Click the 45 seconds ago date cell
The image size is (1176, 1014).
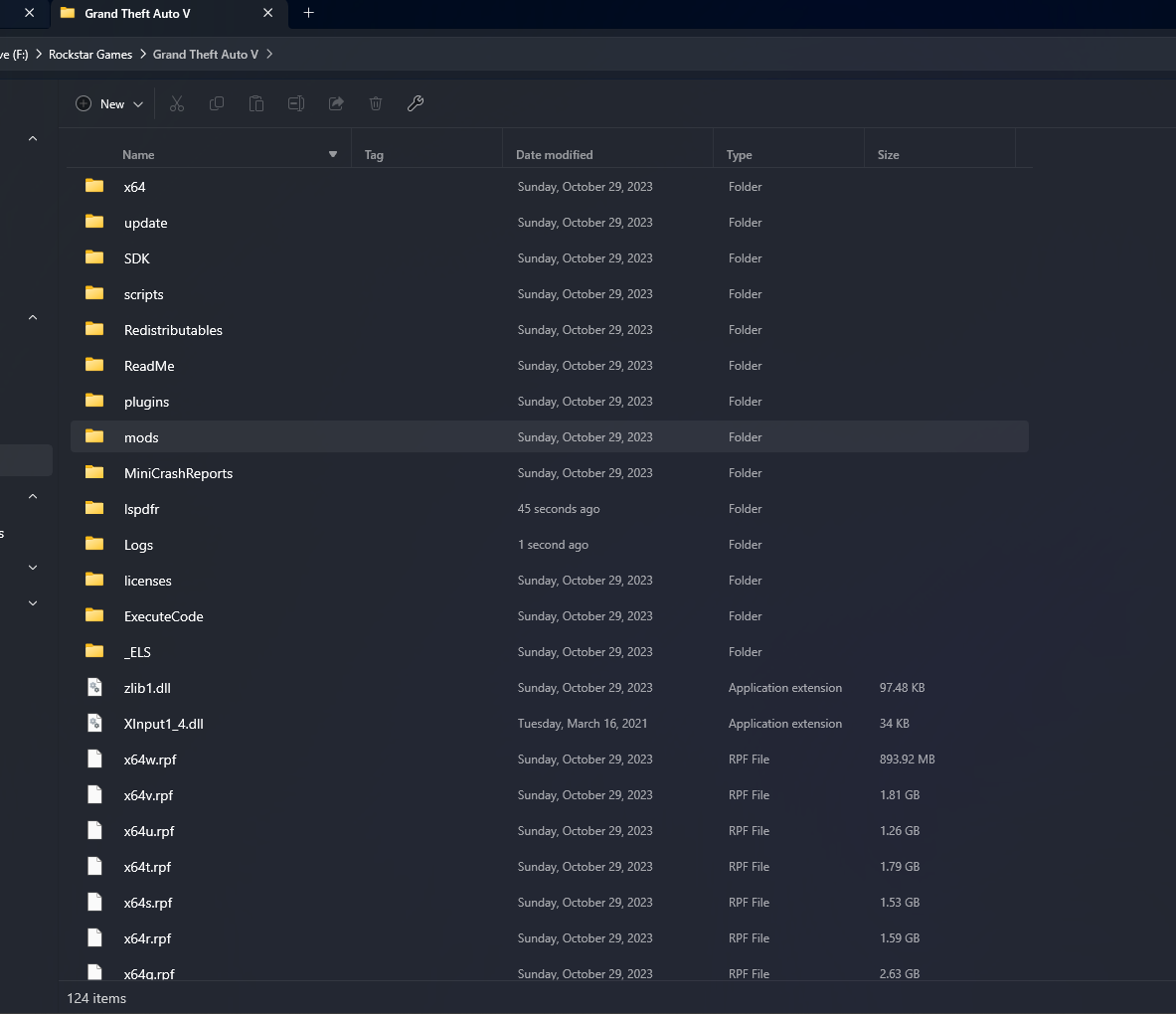click(x=559, y=509)
